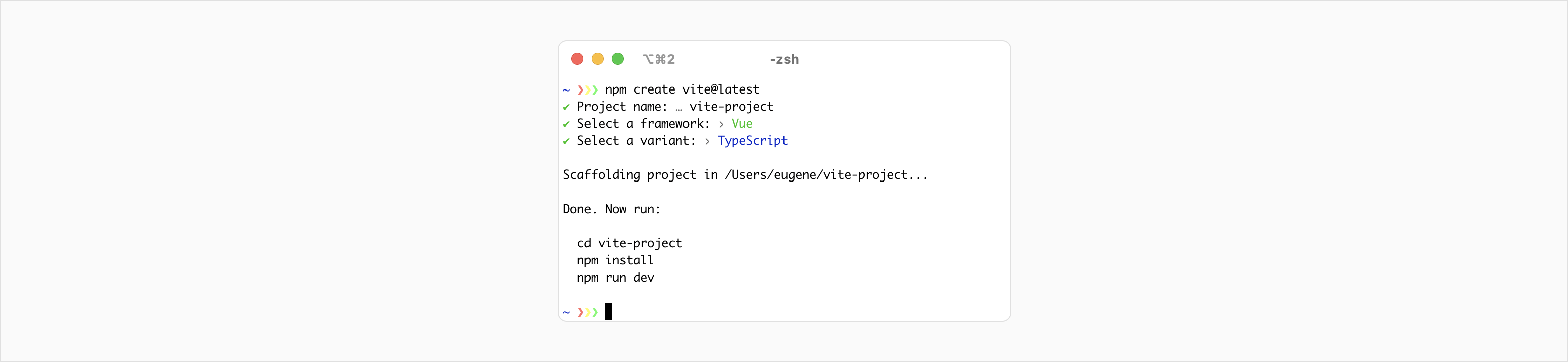1568x362 pixels.
Task: Click the yellow minimize window button
Action: click(x=597, y=59)
